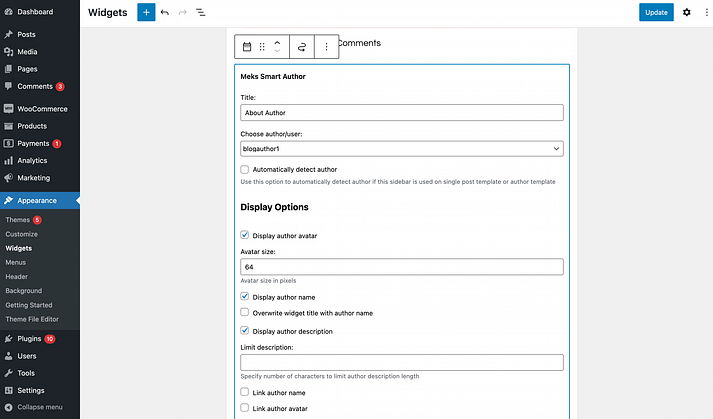The image size is (713, 419).
Task: Open the Choose author/user dropdown
Action: (402, 149)
